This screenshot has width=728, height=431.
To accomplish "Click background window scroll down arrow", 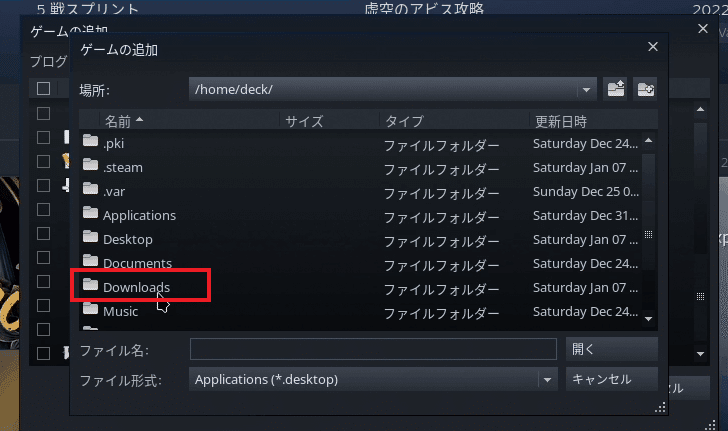I will pyautogui.click(x=701, y=354).
